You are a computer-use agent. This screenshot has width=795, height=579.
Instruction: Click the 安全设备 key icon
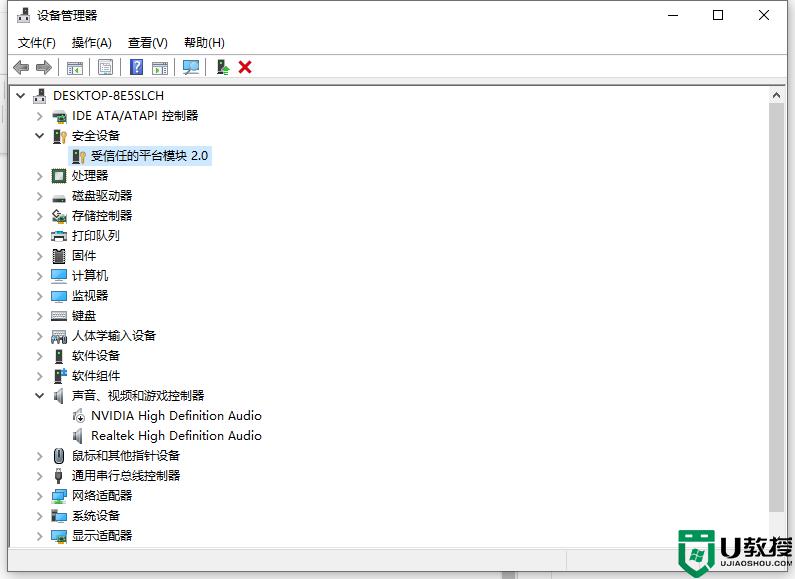[x=59, y=136]
